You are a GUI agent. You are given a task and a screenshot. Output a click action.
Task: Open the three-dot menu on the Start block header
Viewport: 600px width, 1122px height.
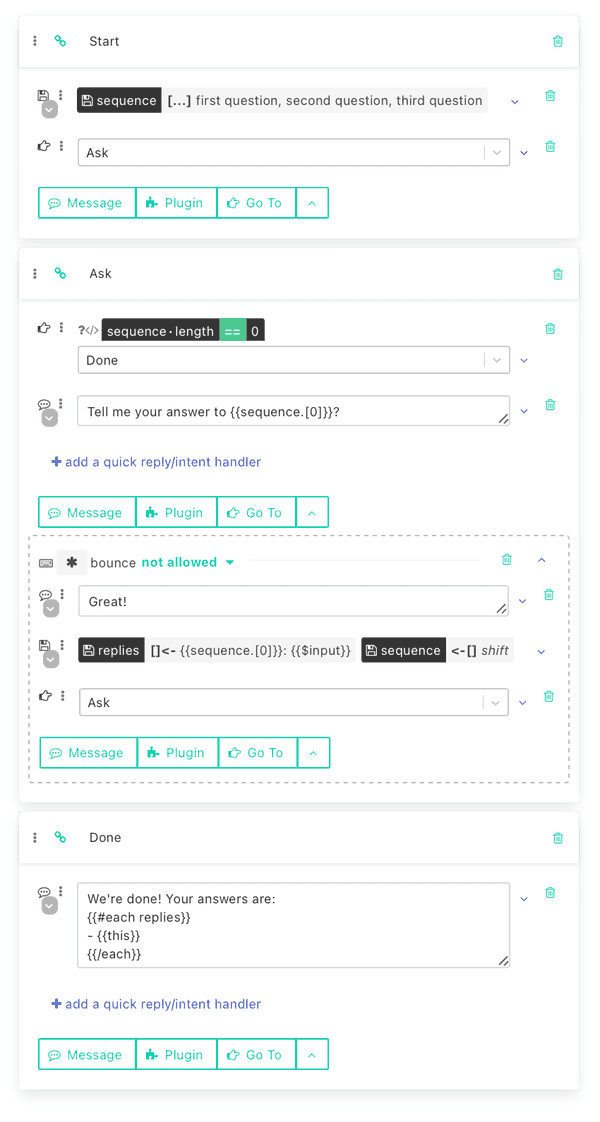pos(34,41)
